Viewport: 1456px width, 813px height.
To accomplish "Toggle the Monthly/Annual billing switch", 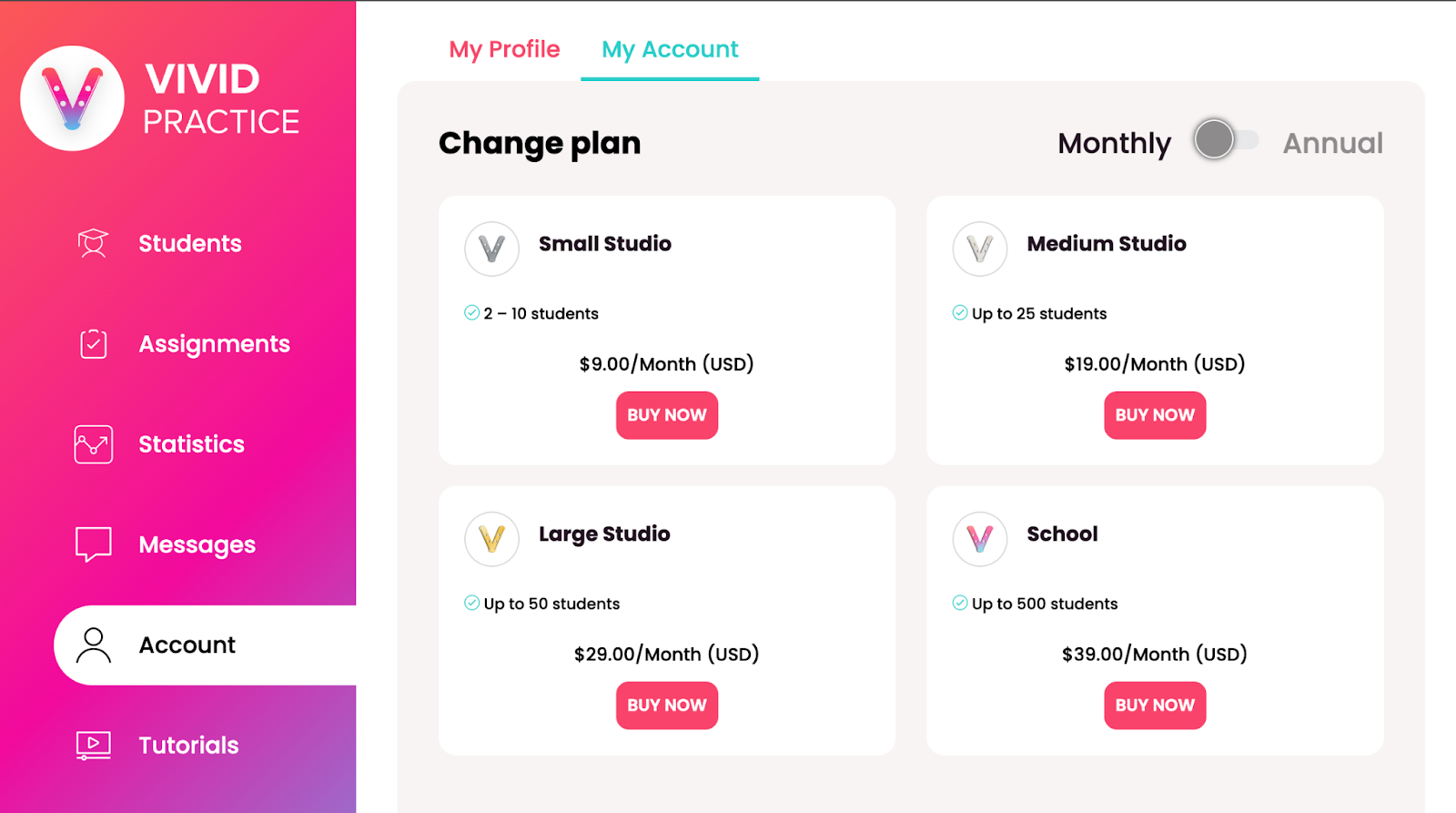I will [x=1226, y=140].
